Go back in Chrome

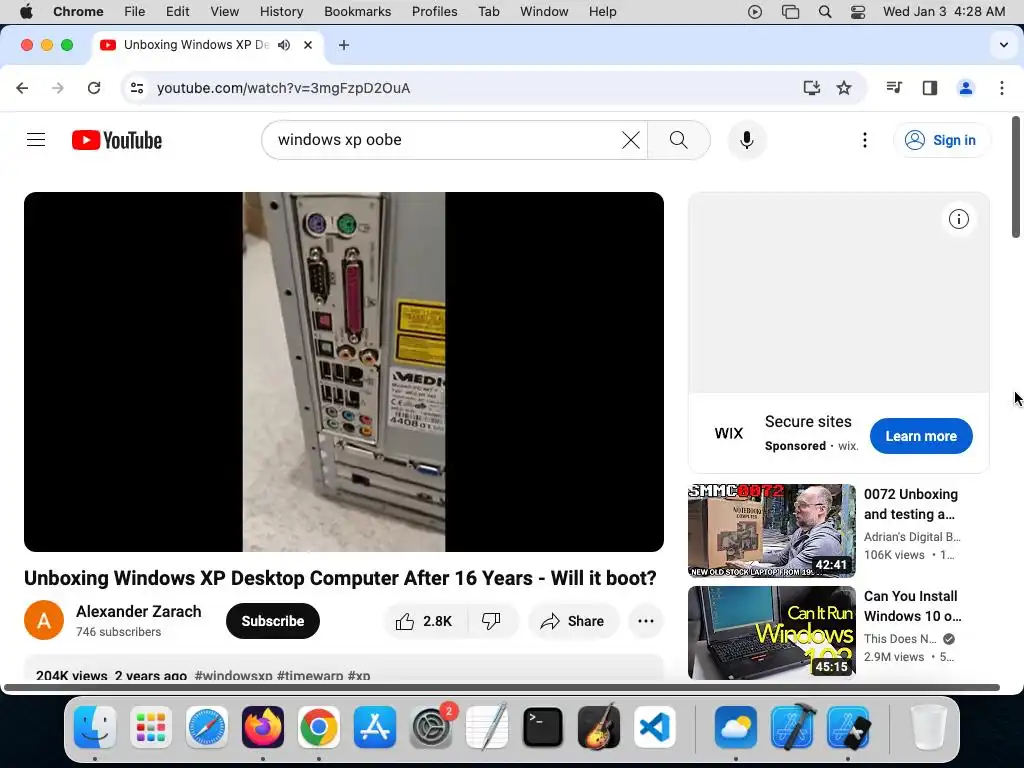(22, 88)
